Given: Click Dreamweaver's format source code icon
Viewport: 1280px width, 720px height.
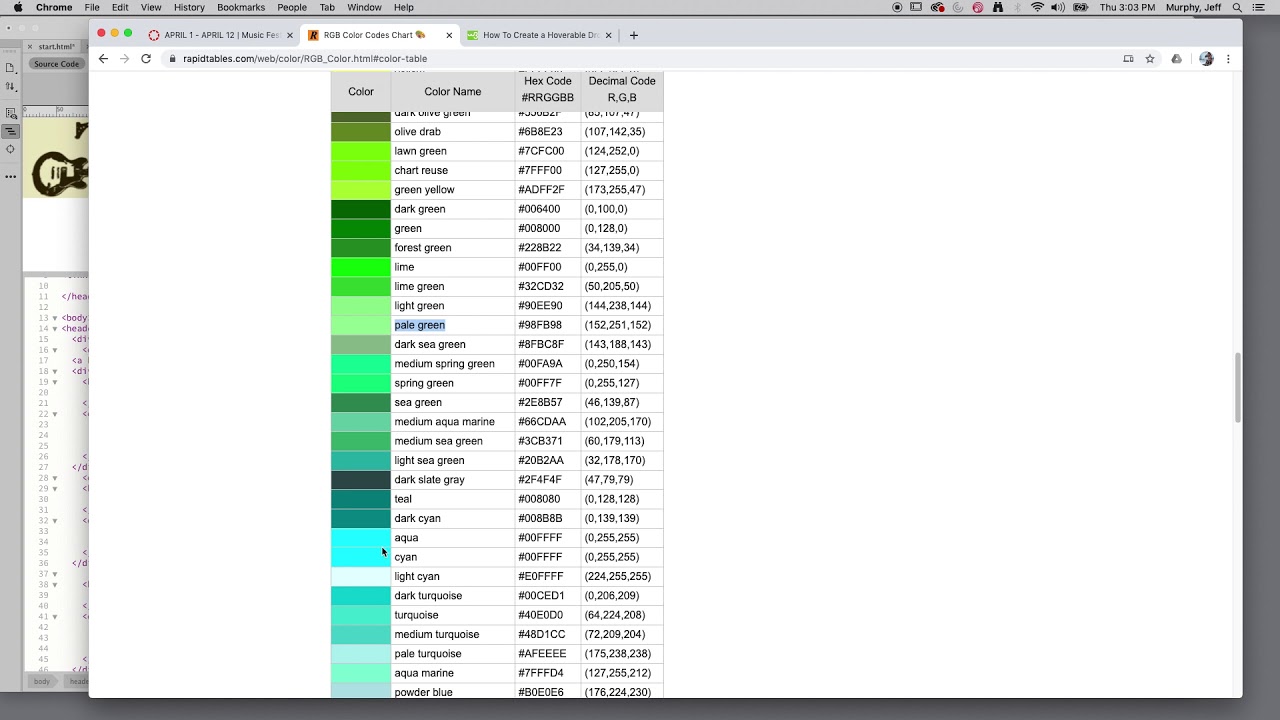Looking at the screenshot, I should tap(10, 131).
